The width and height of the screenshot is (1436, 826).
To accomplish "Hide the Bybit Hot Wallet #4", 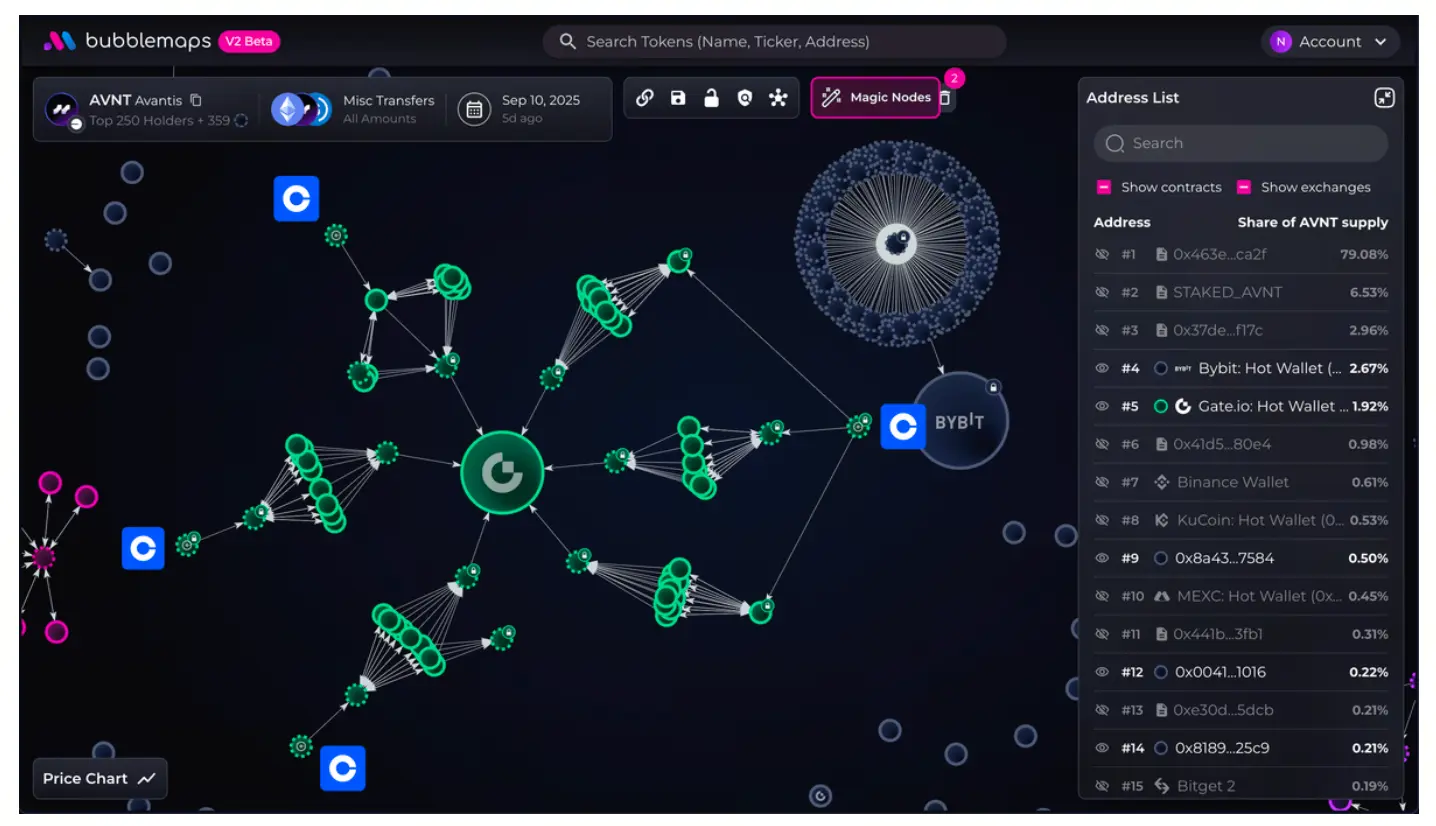I will click(1102, 368).
